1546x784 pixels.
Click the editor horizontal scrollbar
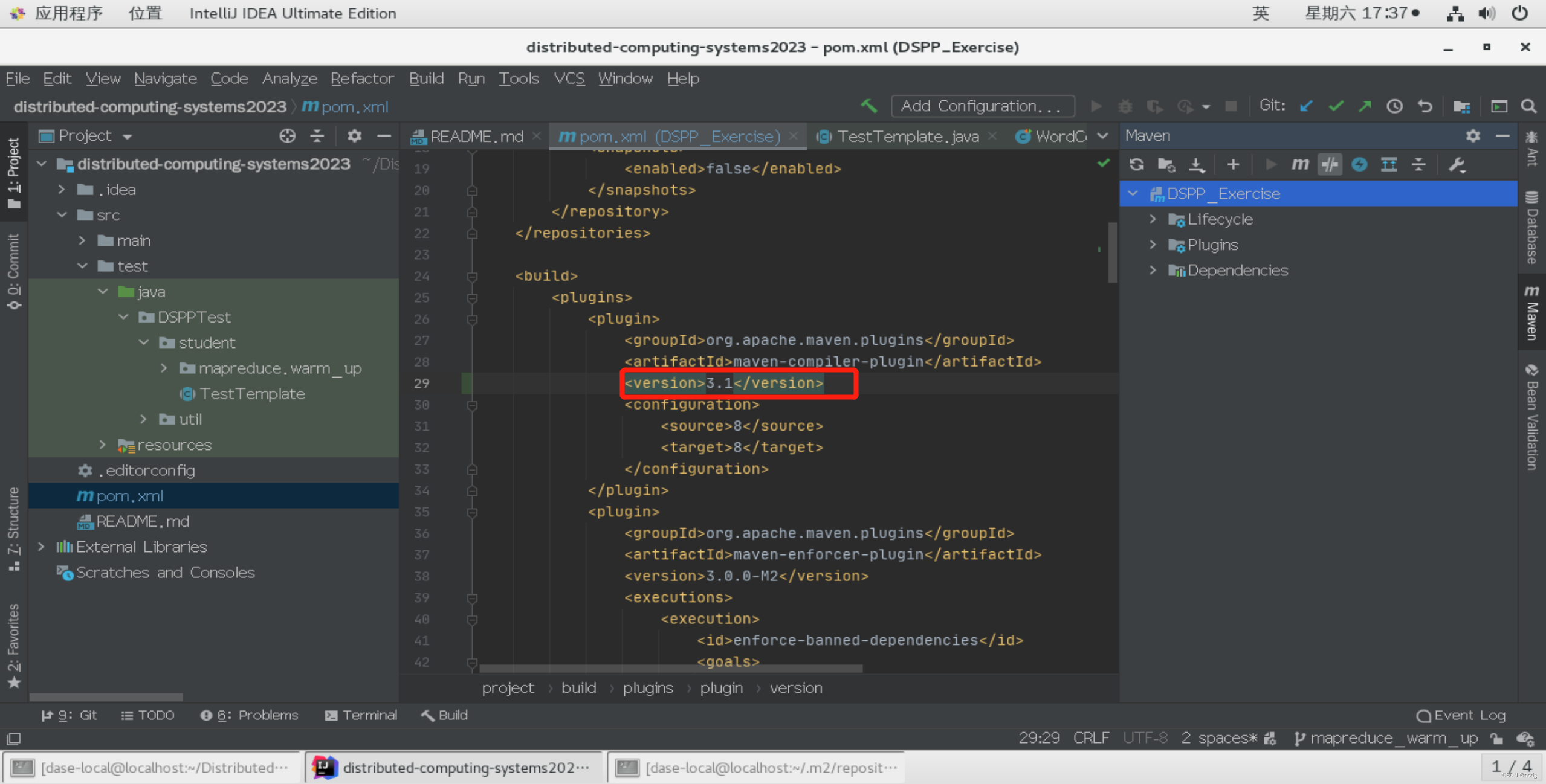pyautogui.click(x=671, y=668)
